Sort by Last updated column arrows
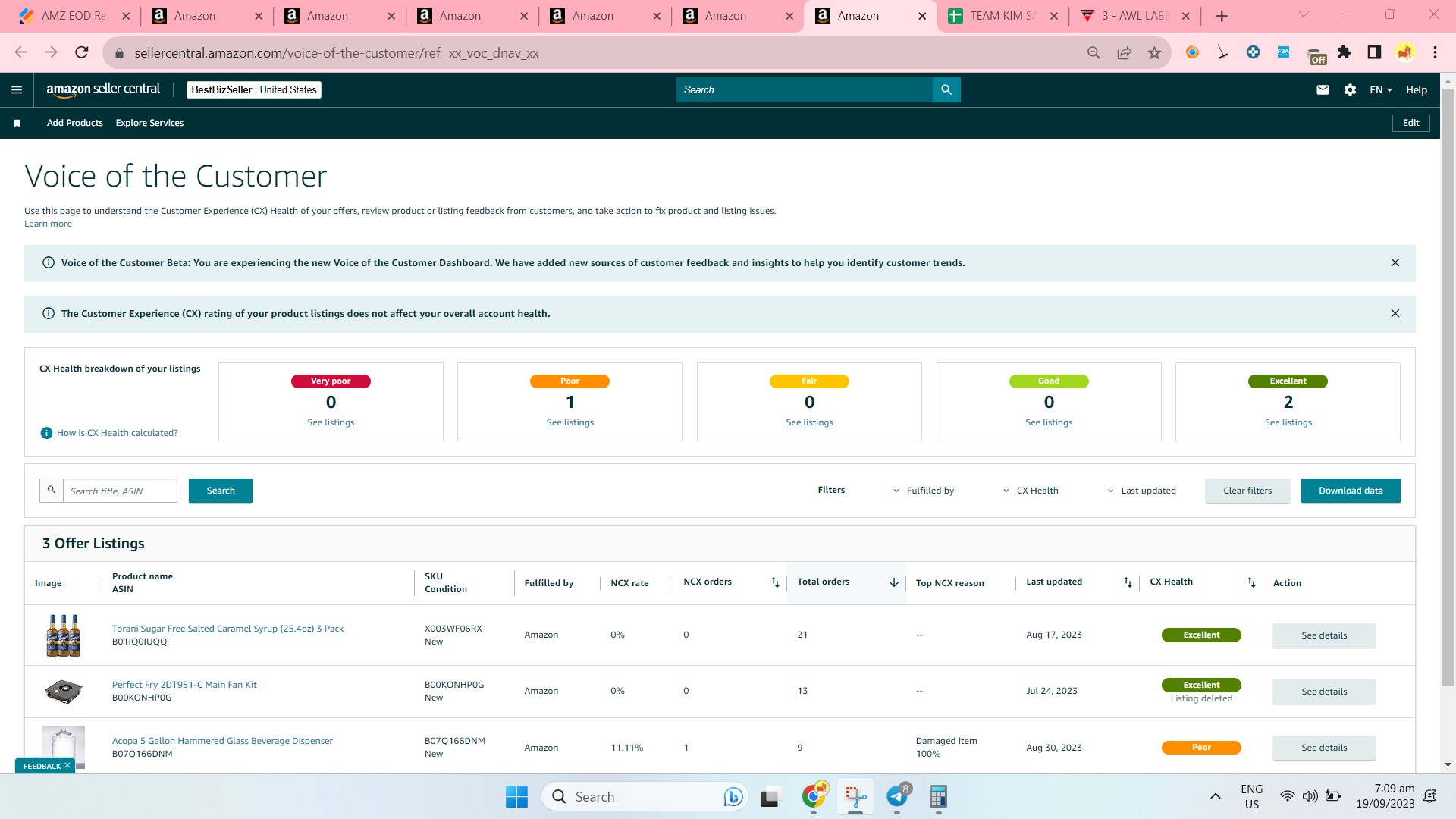This screenshot has width=1456, height=819. click(1128, 582)
